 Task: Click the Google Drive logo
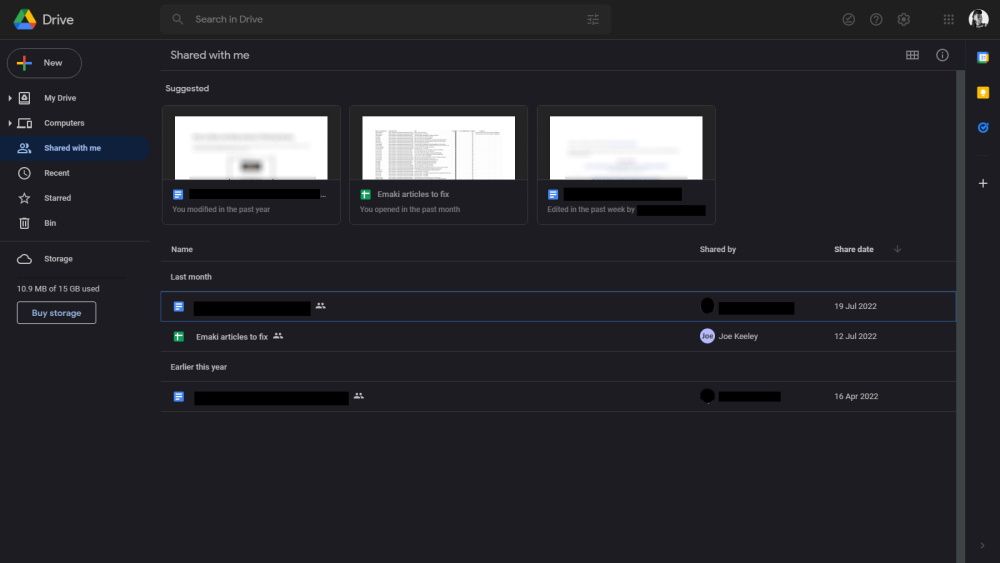[x=25, y=19]
